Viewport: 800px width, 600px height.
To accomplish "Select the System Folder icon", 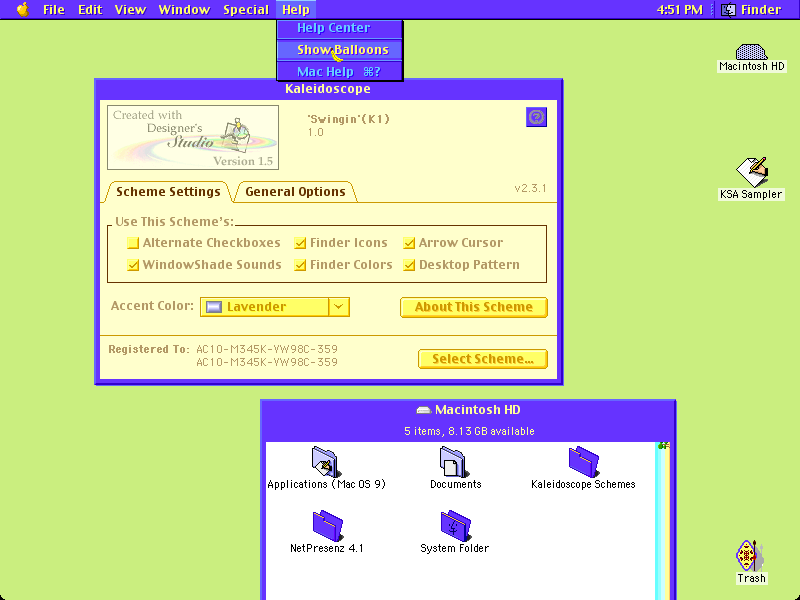I will tap(455, 526).
